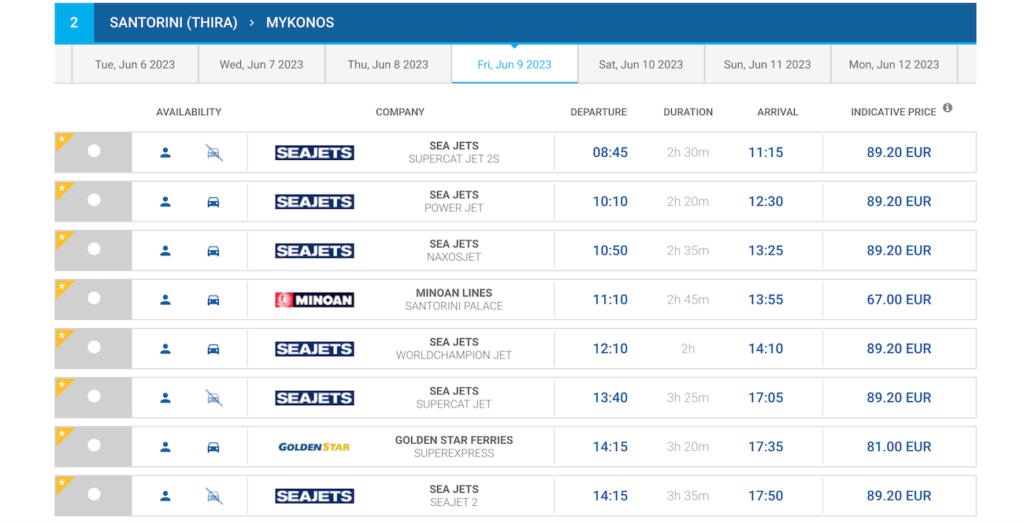1024x525 pixels.
Task: Click the 12:30 arrival time
Action: [765, 202]
